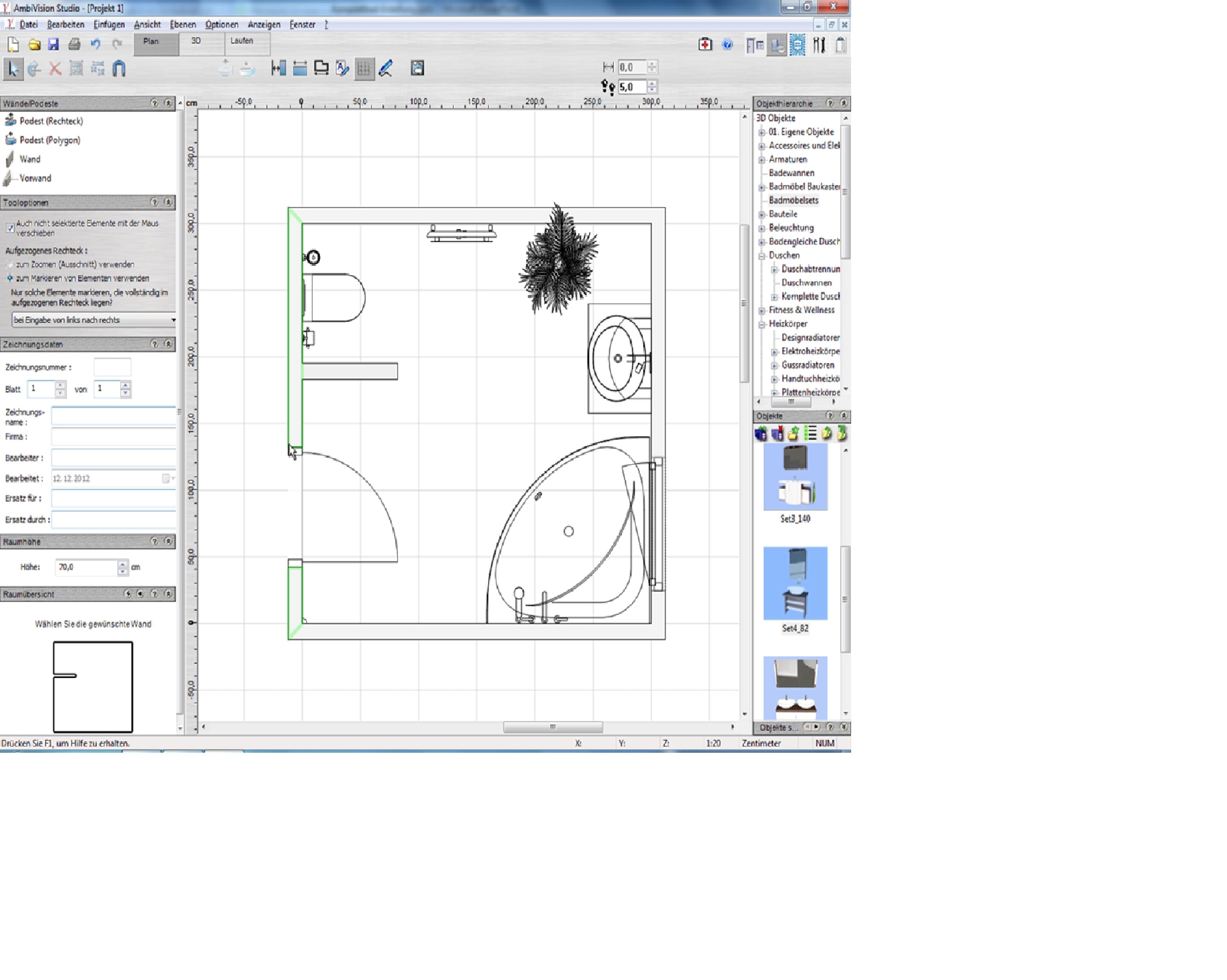Open the Bearbeitet date picker dropdown
Image resolution: width=1227 pixels, height=980 pixels.
point(168,478)
